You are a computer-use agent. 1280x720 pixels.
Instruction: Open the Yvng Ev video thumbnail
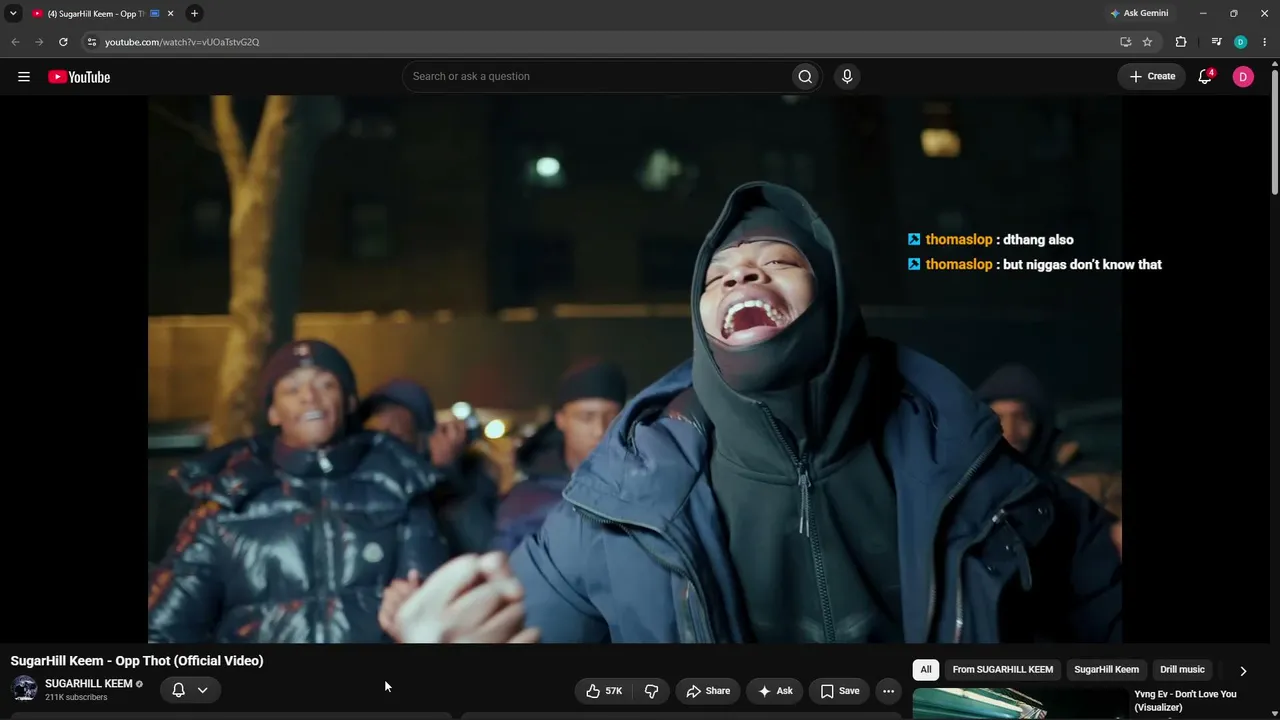(x=1019, y=704)
